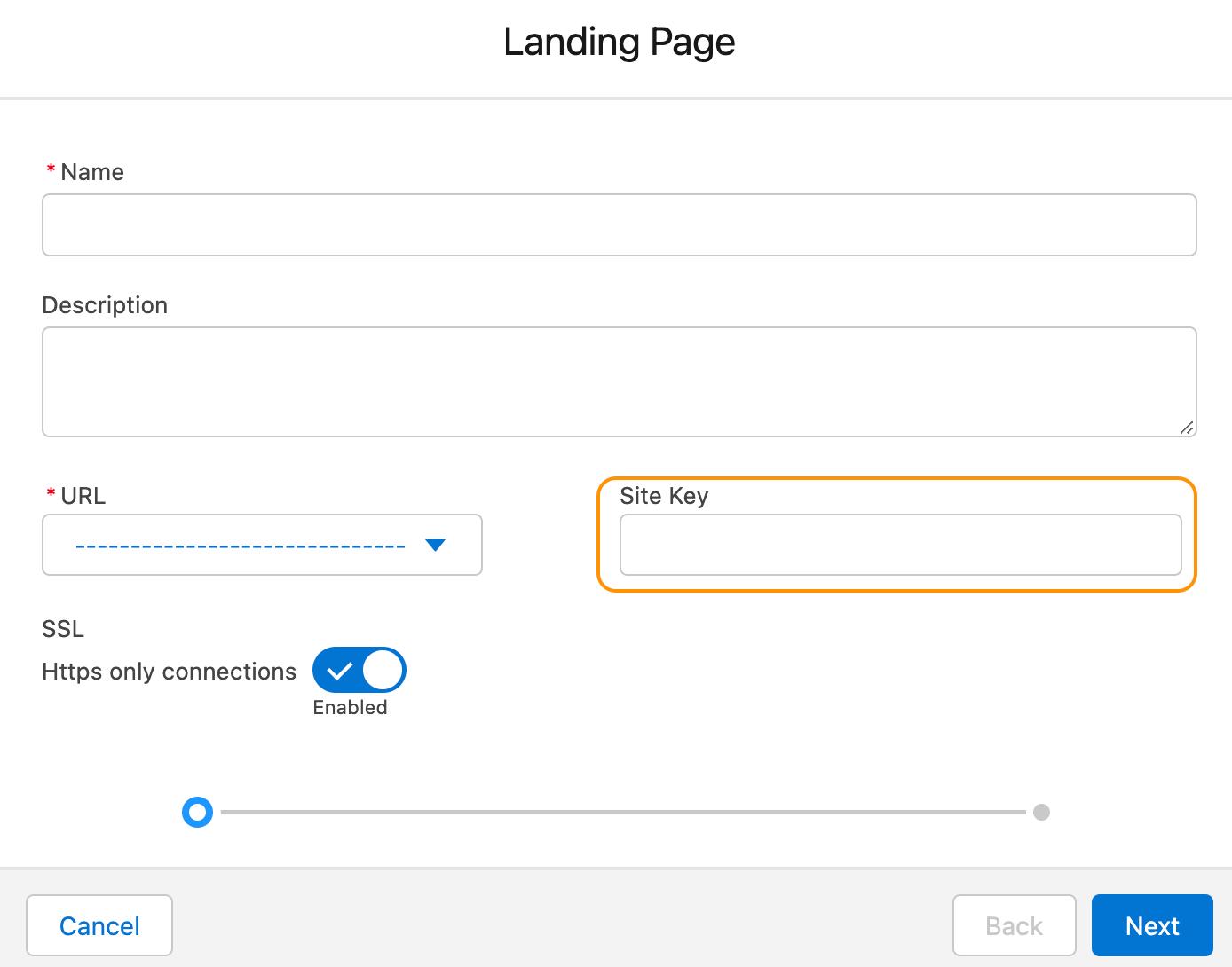The image size is (1232, 967).
Task: Click the Back button
Action: click(1014, 925)
